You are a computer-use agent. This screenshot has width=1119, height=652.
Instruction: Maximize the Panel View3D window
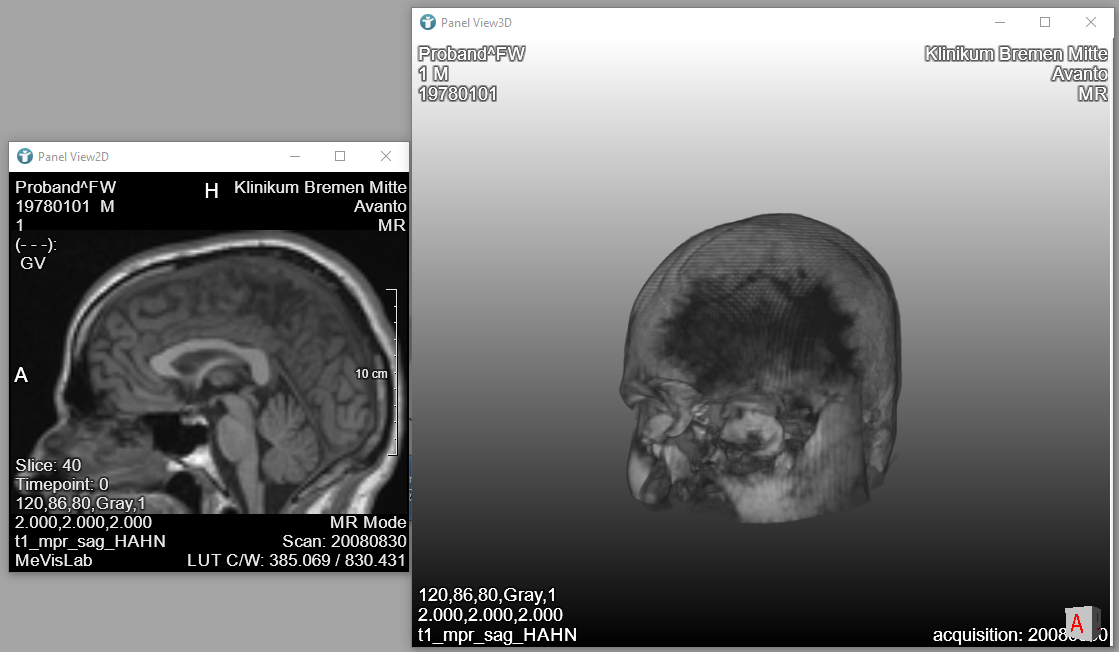[1045, 22]
